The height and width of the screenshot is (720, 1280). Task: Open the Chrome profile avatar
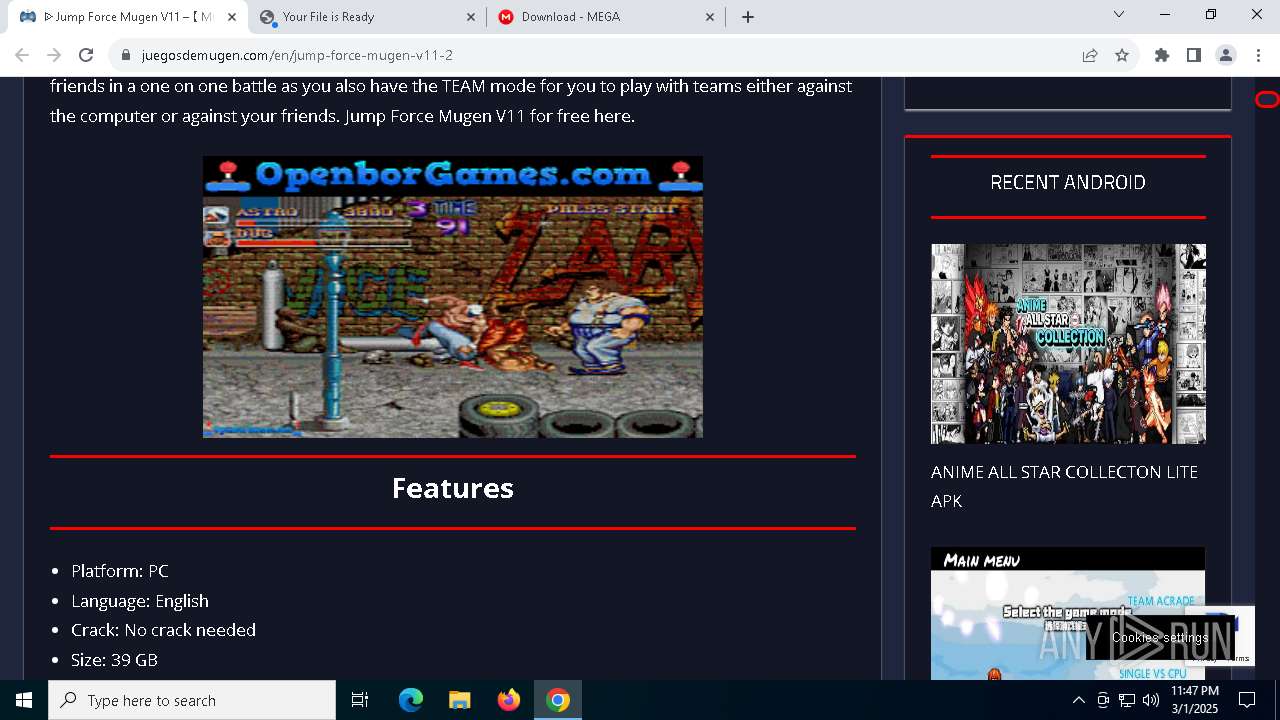coord(1226,55)
